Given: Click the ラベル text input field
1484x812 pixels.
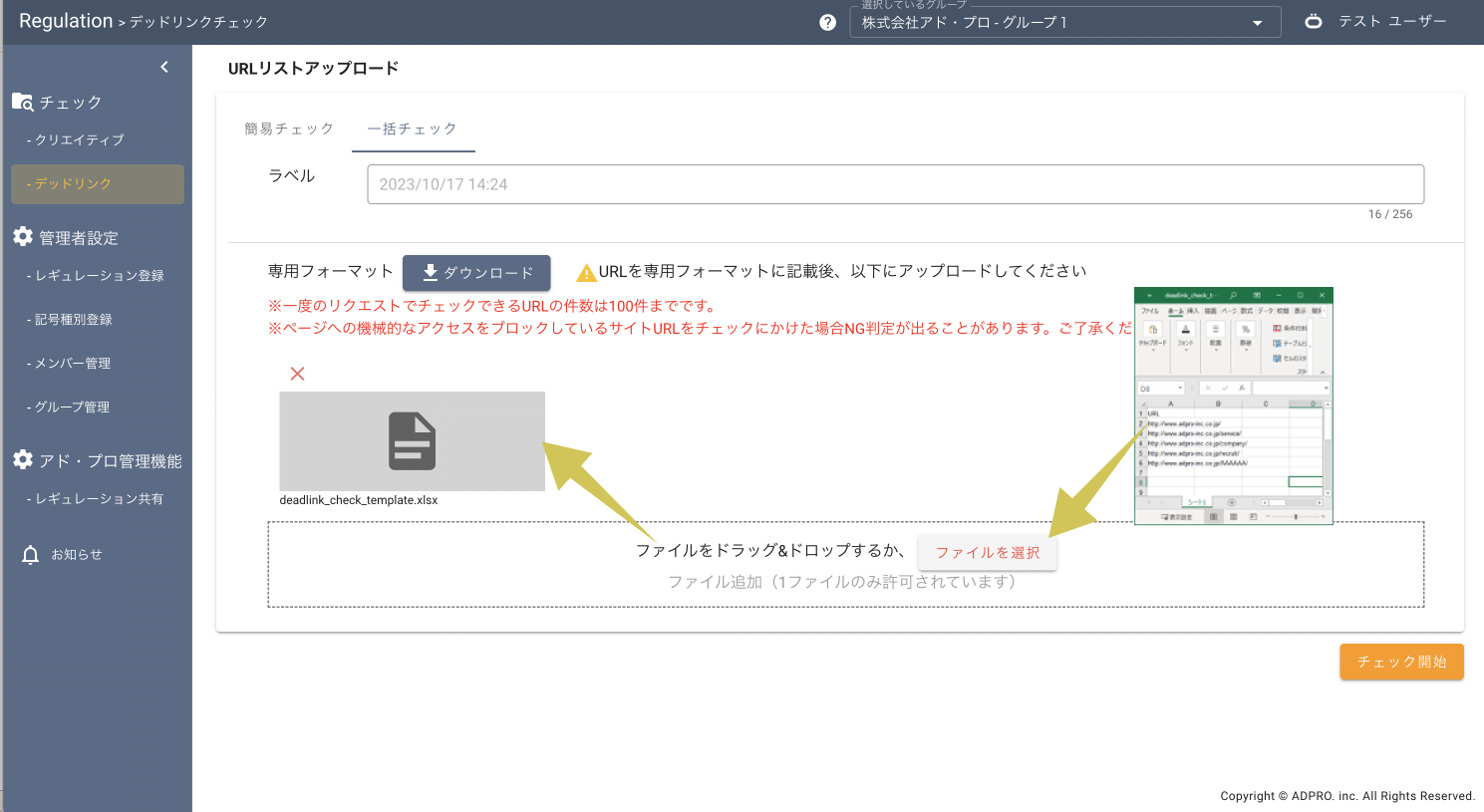Looking at the screenshot, I should pos(895,184).
